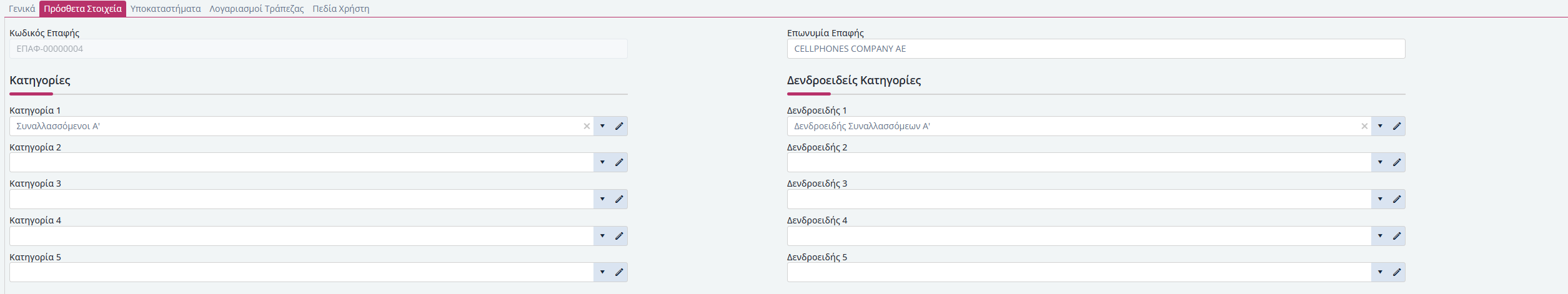Clear the Κατηγορία 1 value with the X
This screenshot has height=294, width=1568.
coord(587,126)
